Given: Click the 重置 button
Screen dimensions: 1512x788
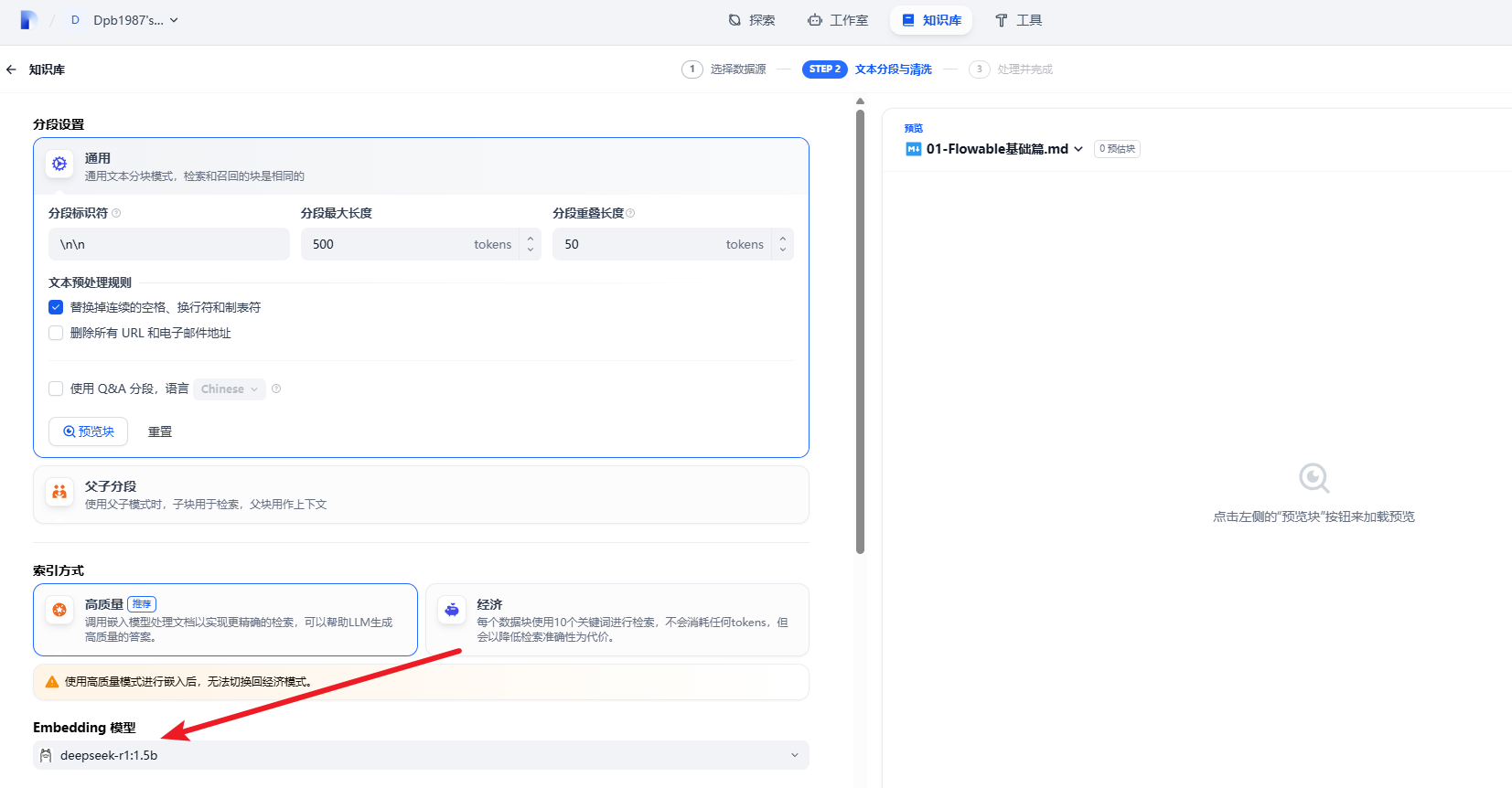Looking at the screenshot, I should point(160,431).
